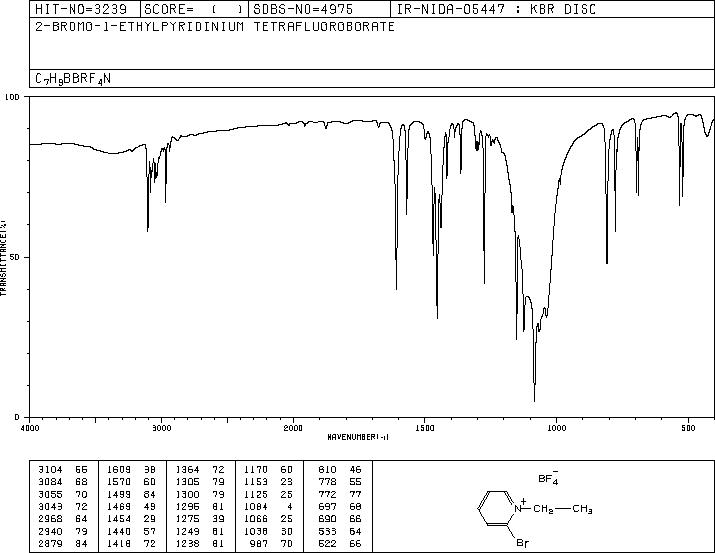
Task: Choose the 1038 table cell
Action: 256,531
